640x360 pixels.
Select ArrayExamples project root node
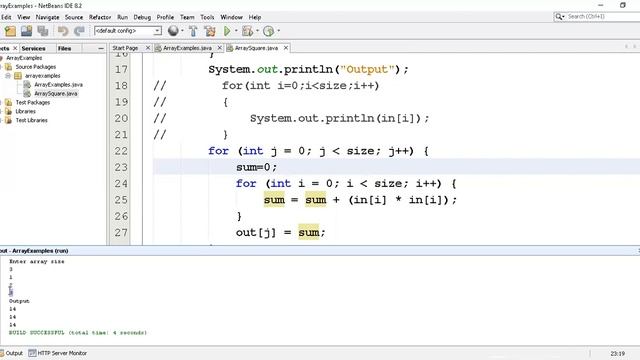24,58
